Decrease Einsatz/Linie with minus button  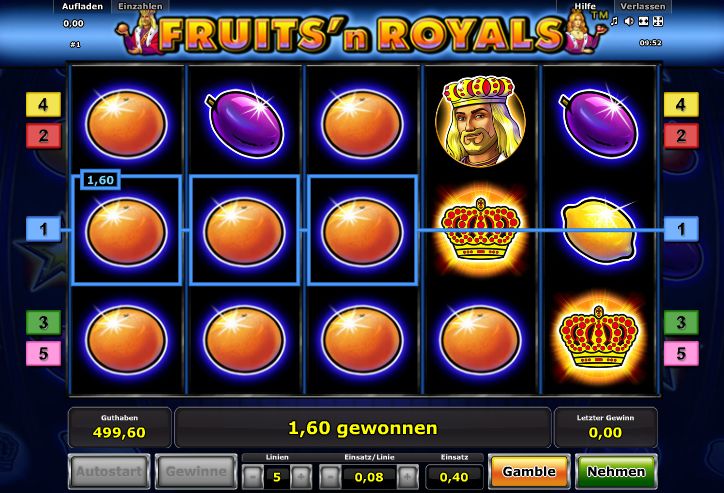pyautogui.click(x=331, y=476)
